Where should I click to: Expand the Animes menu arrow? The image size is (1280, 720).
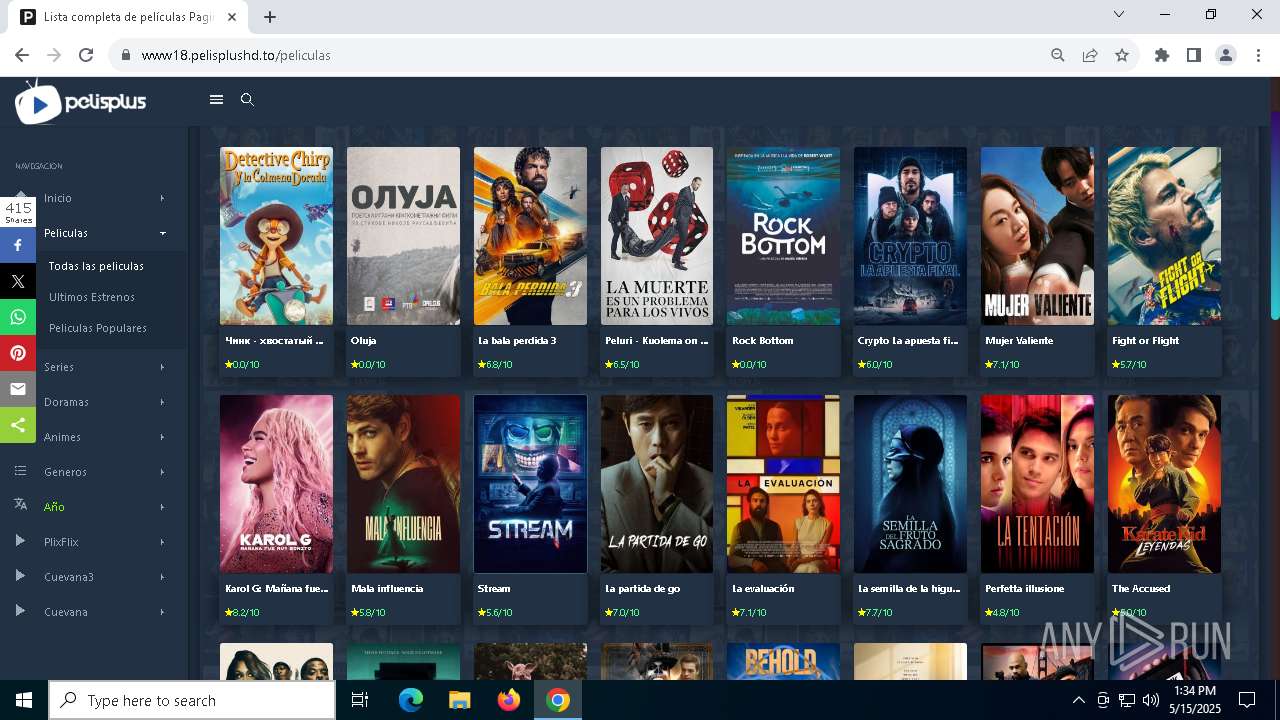(x=162, y=437)
